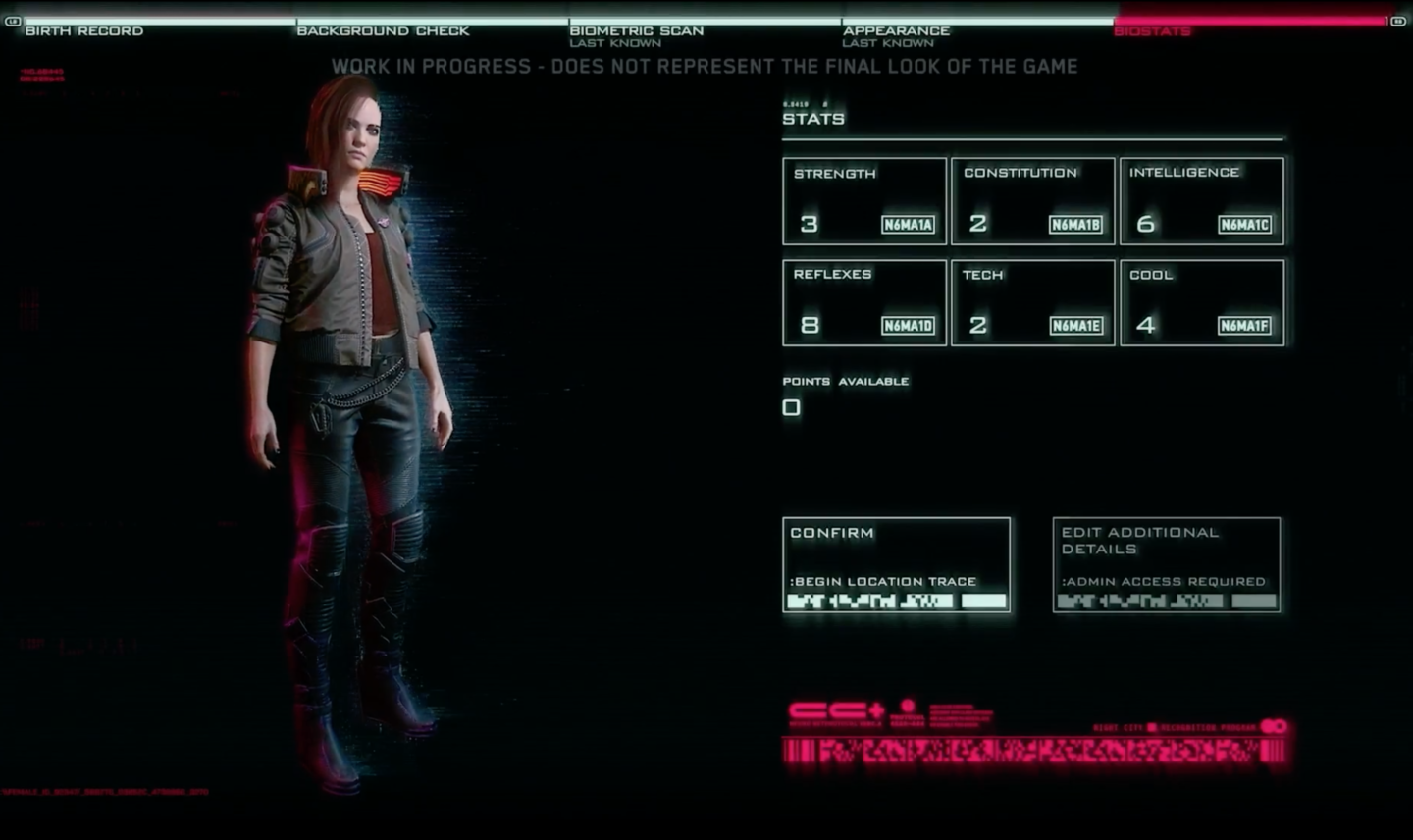1413x840 pixels.
Task: Click the next-page icon at top right
Action: click(1398, 21)
